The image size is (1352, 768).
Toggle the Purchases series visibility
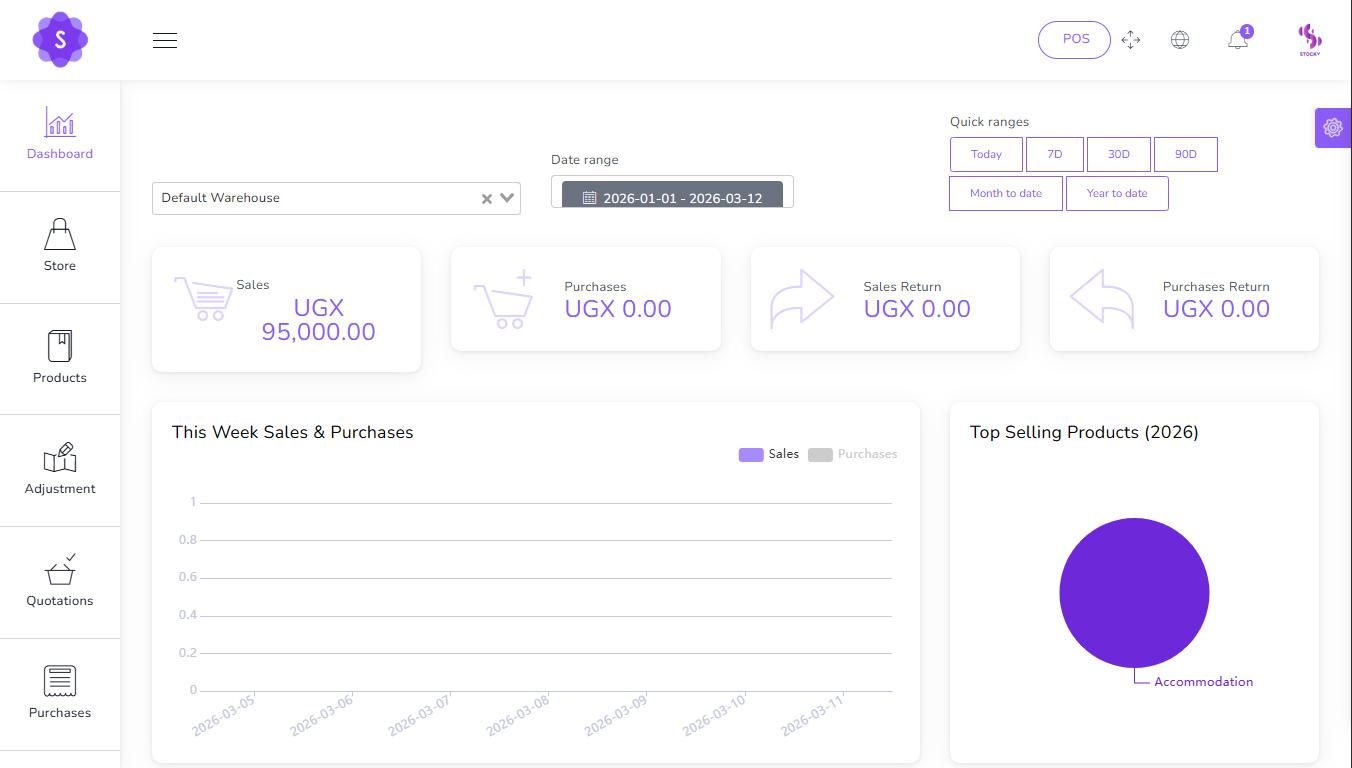coord(852,454)
